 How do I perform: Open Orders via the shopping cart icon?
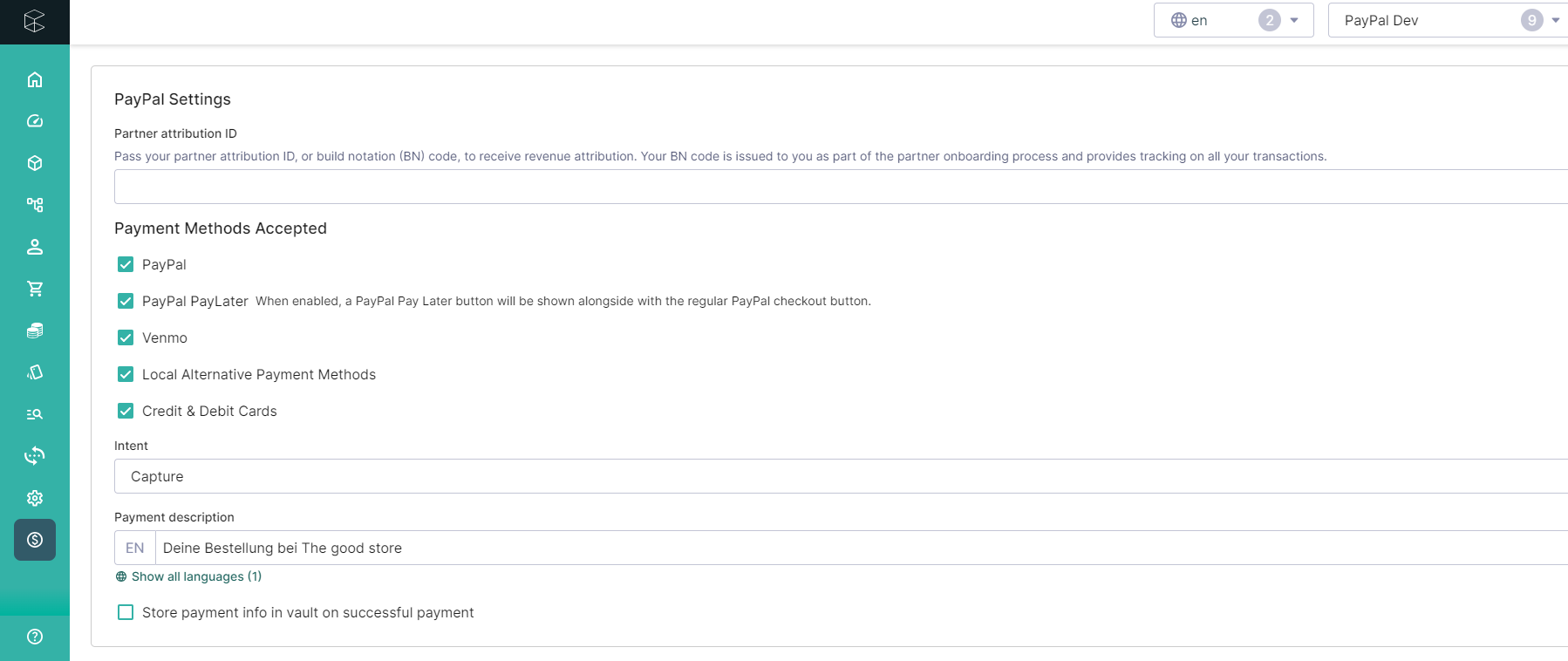[35, 289]
